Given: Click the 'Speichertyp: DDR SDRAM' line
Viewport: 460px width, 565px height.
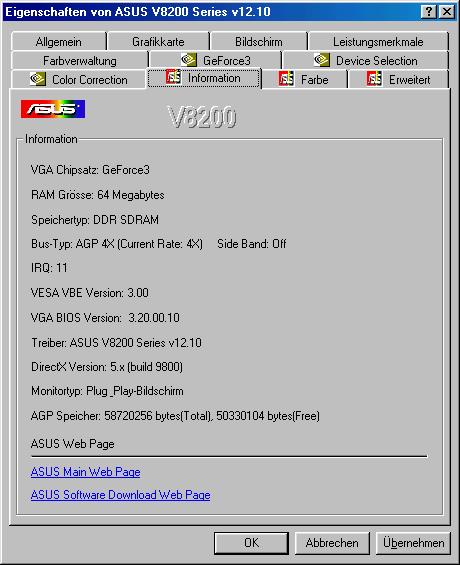Looking at the screenshot, I should pyautogui.click(x=95, y=220).
